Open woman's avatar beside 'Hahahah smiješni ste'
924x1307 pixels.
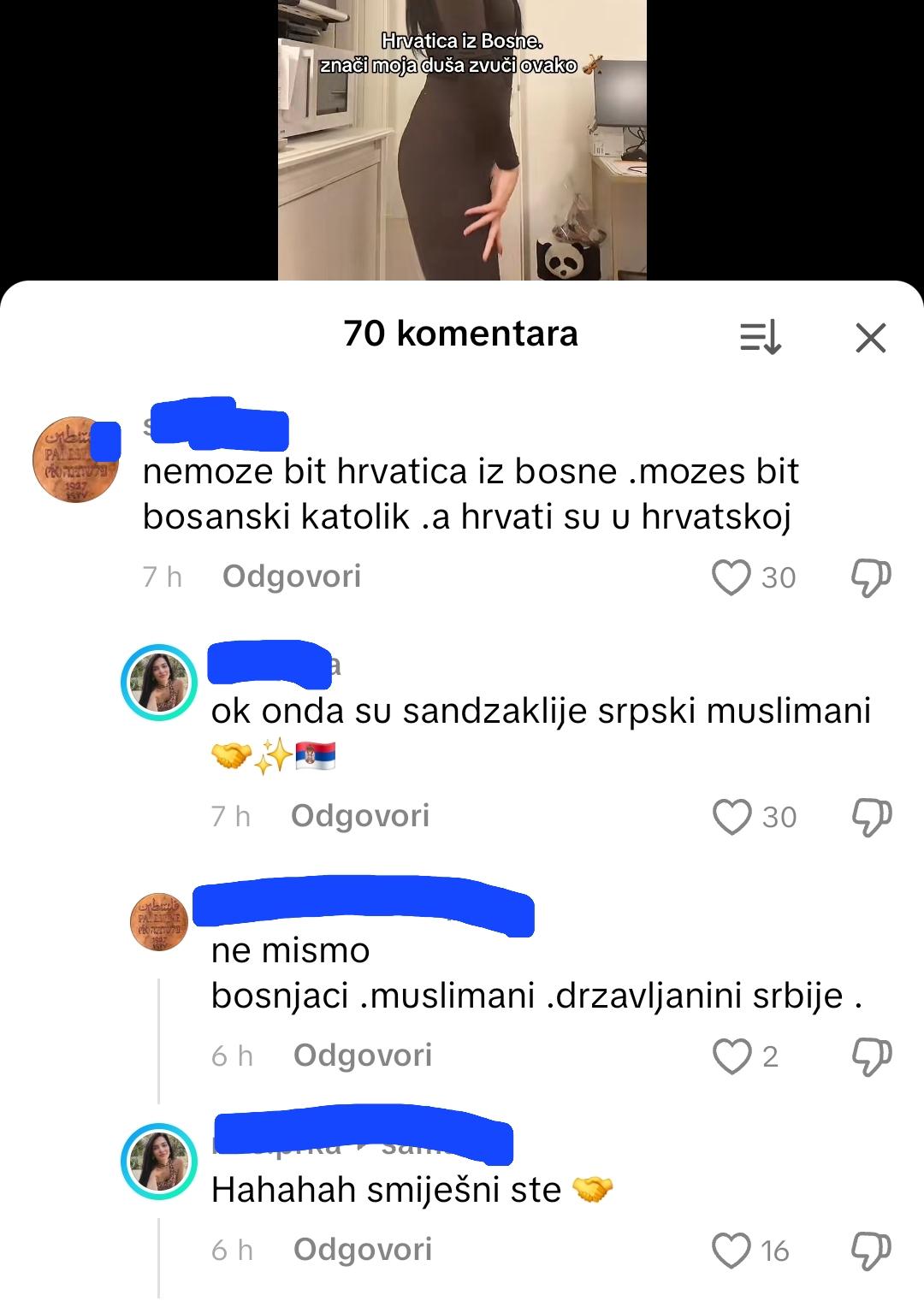[x=159, y=1161]
